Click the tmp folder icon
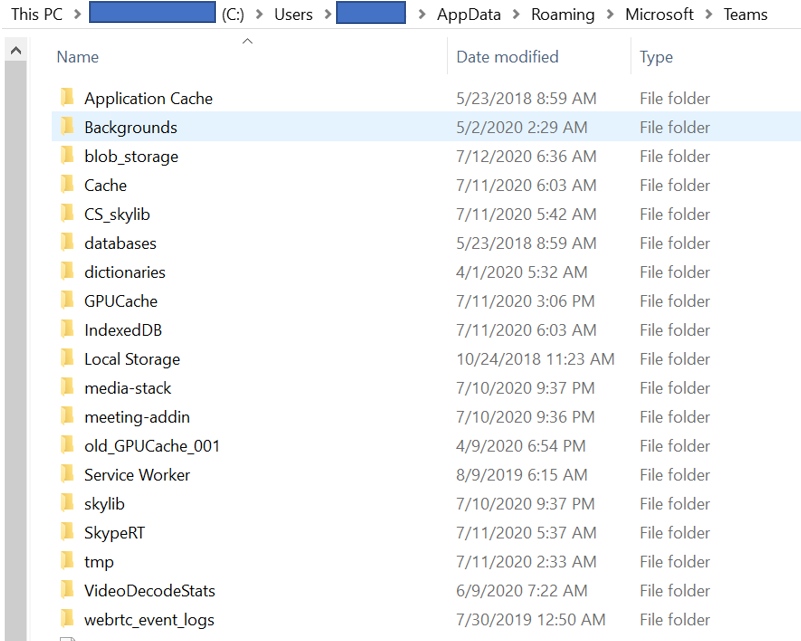The image size is (801, 641). 67,561
